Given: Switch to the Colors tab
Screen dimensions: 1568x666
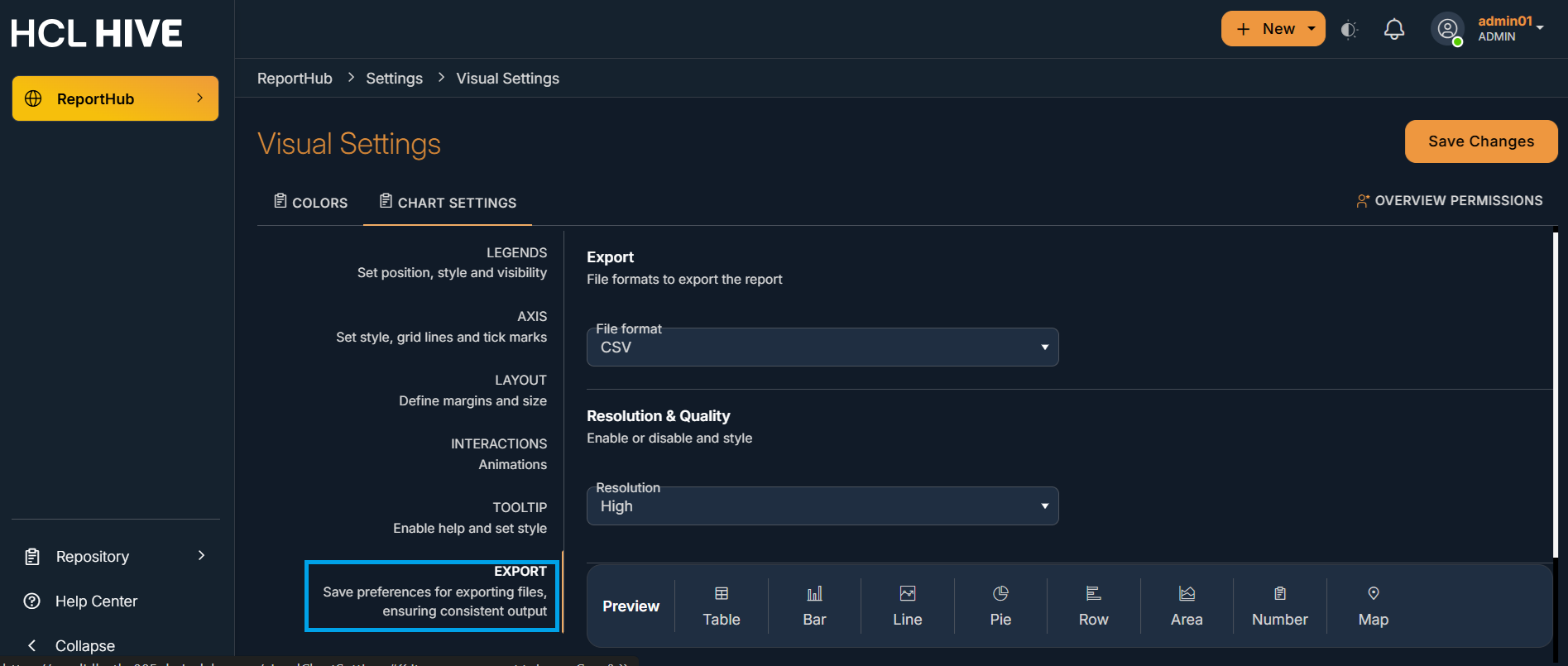Looking at the screenshot, I should [x=311, y=203].
